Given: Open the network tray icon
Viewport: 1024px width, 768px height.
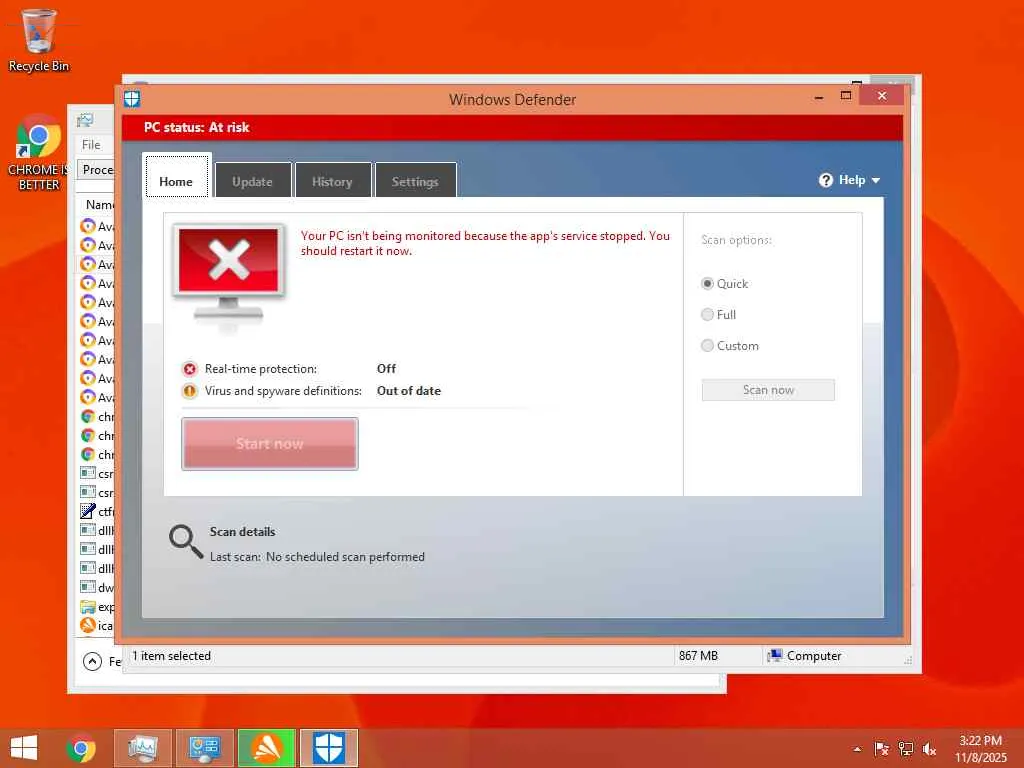Looking at the screenshot, I should (906, 749).
